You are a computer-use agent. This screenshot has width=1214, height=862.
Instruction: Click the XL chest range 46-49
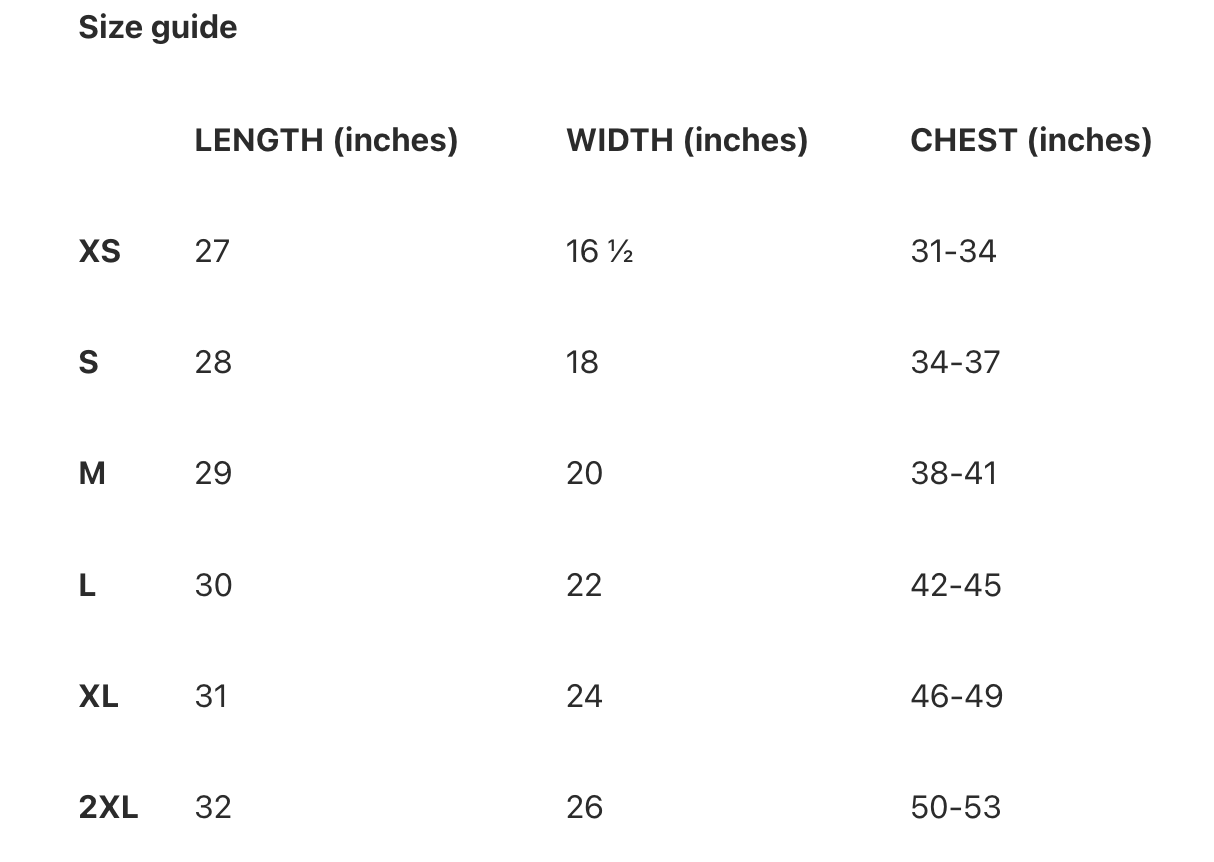pyautogui.click(x=956, y=696)
